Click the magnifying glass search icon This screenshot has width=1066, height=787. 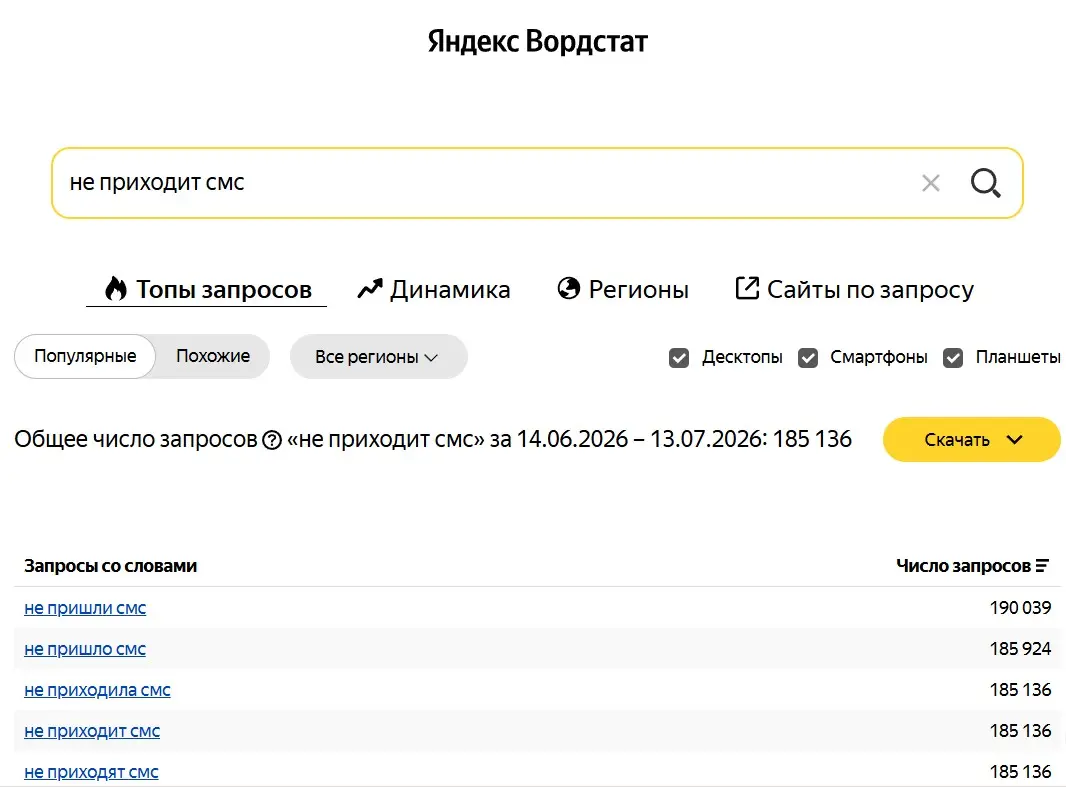click(985, 183)
